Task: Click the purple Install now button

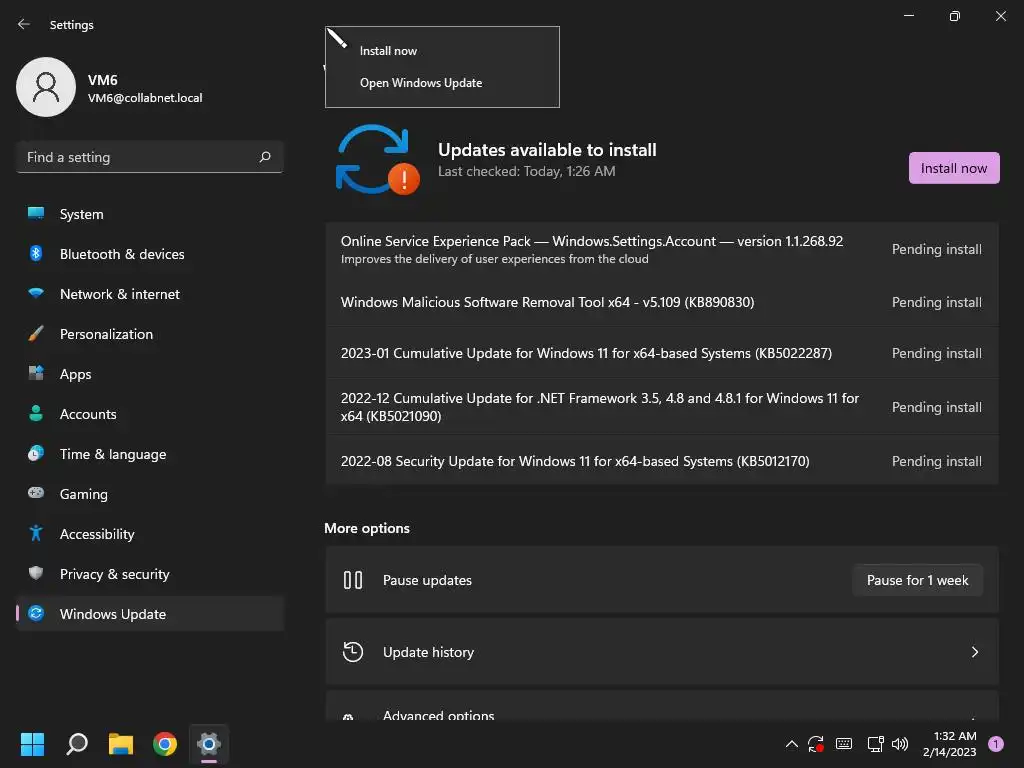Action: [x=953, y=168]
